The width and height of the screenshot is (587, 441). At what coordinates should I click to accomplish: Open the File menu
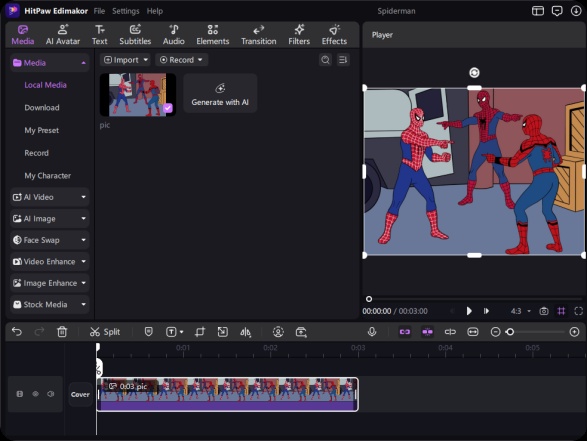pos(99,11)
